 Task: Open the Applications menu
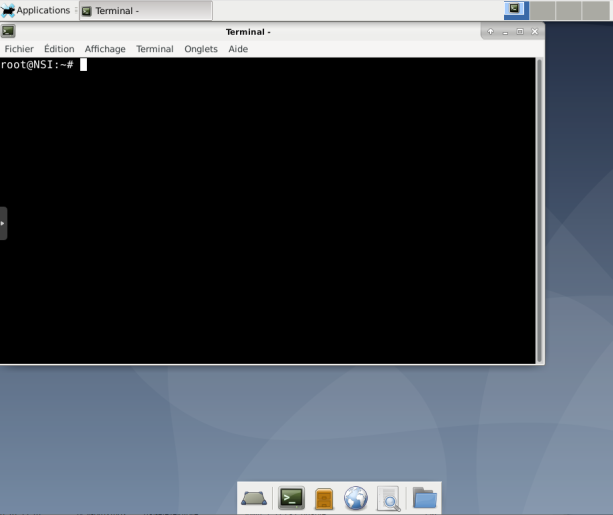36,11
